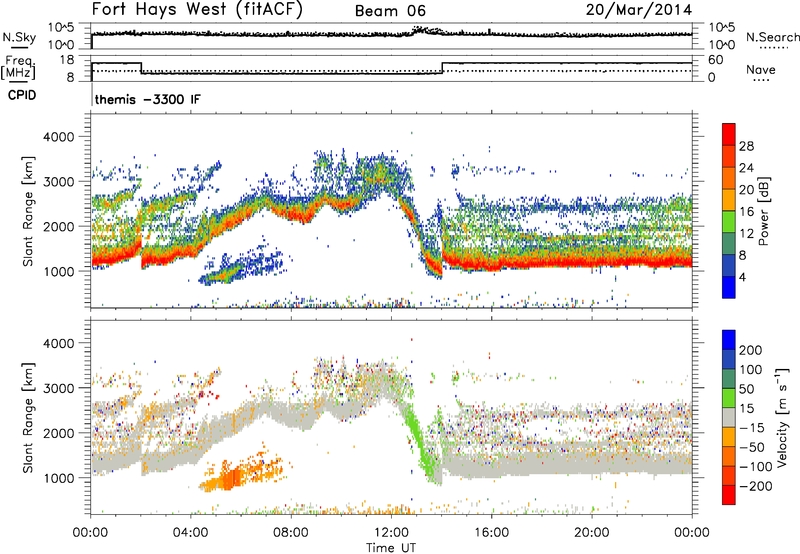
Task: Click the '20:00' time tick label
Action: click(591, 533)
